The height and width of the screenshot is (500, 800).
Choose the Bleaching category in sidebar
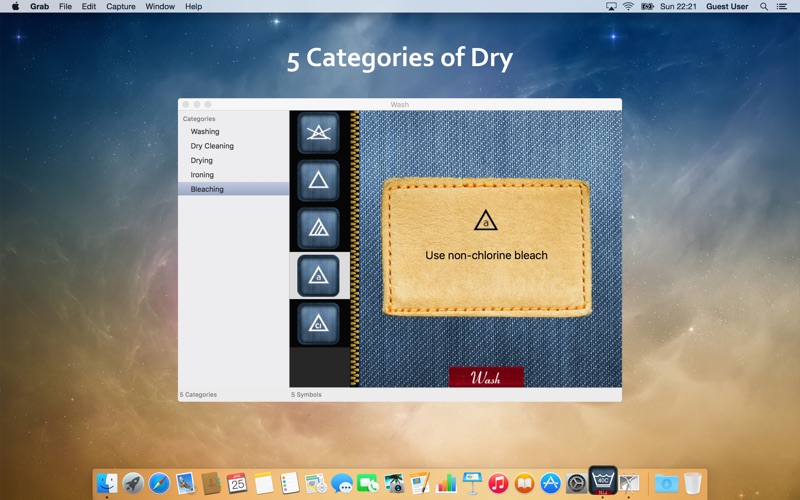pos(207,189)
